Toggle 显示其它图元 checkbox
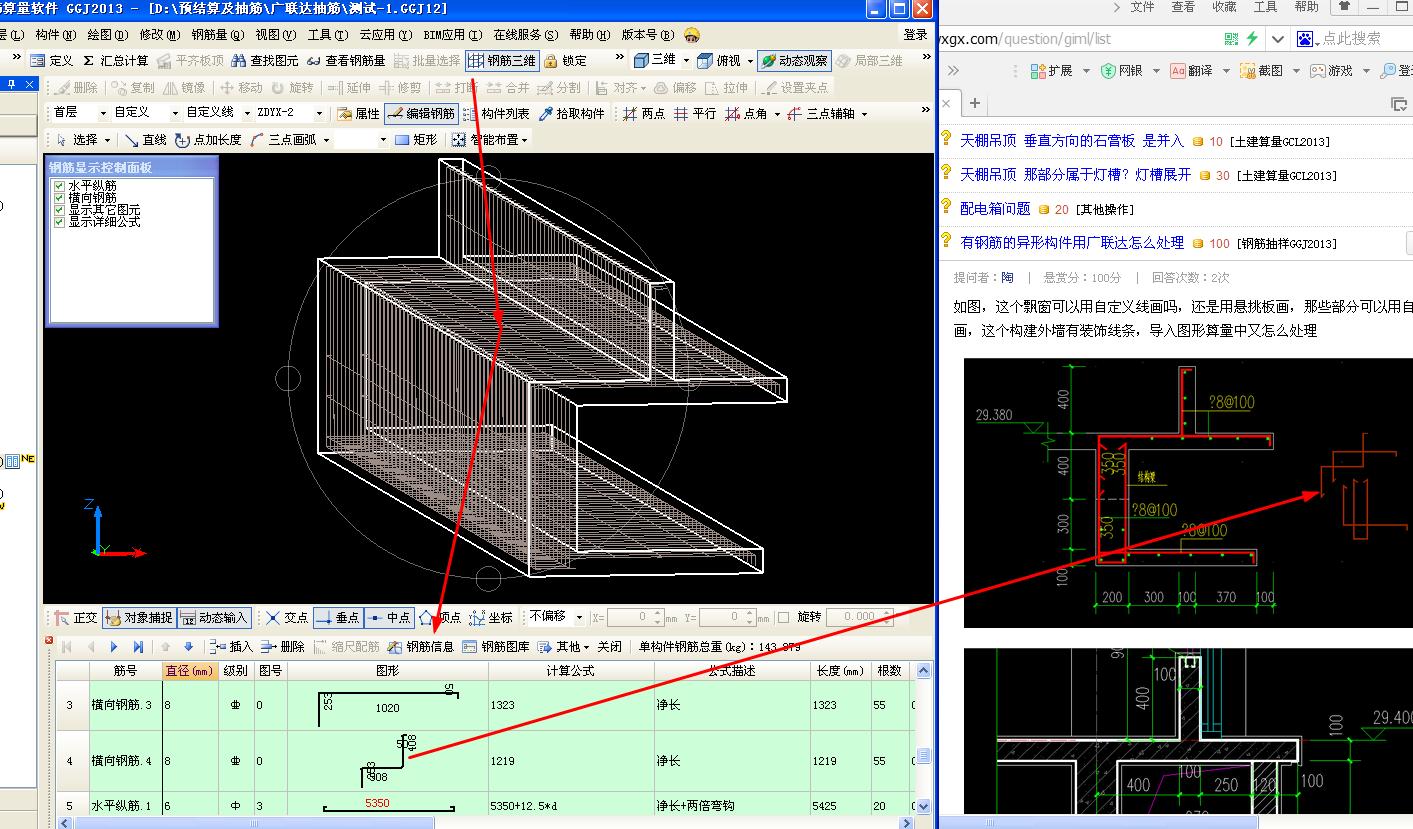This screenshot has width=1413, height=829. tap(61, 210)
